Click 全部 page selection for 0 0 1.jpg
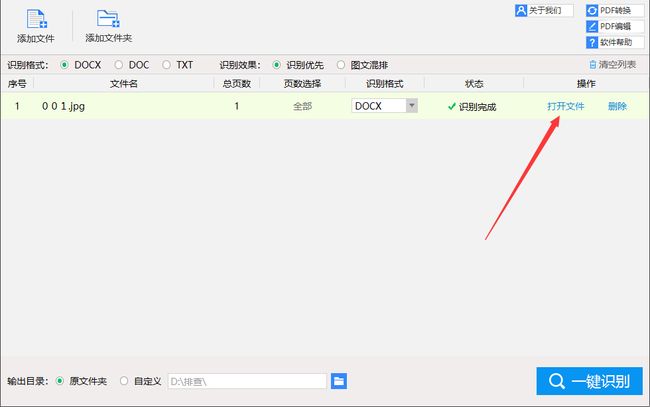The image size is (650, 407). 302,107
